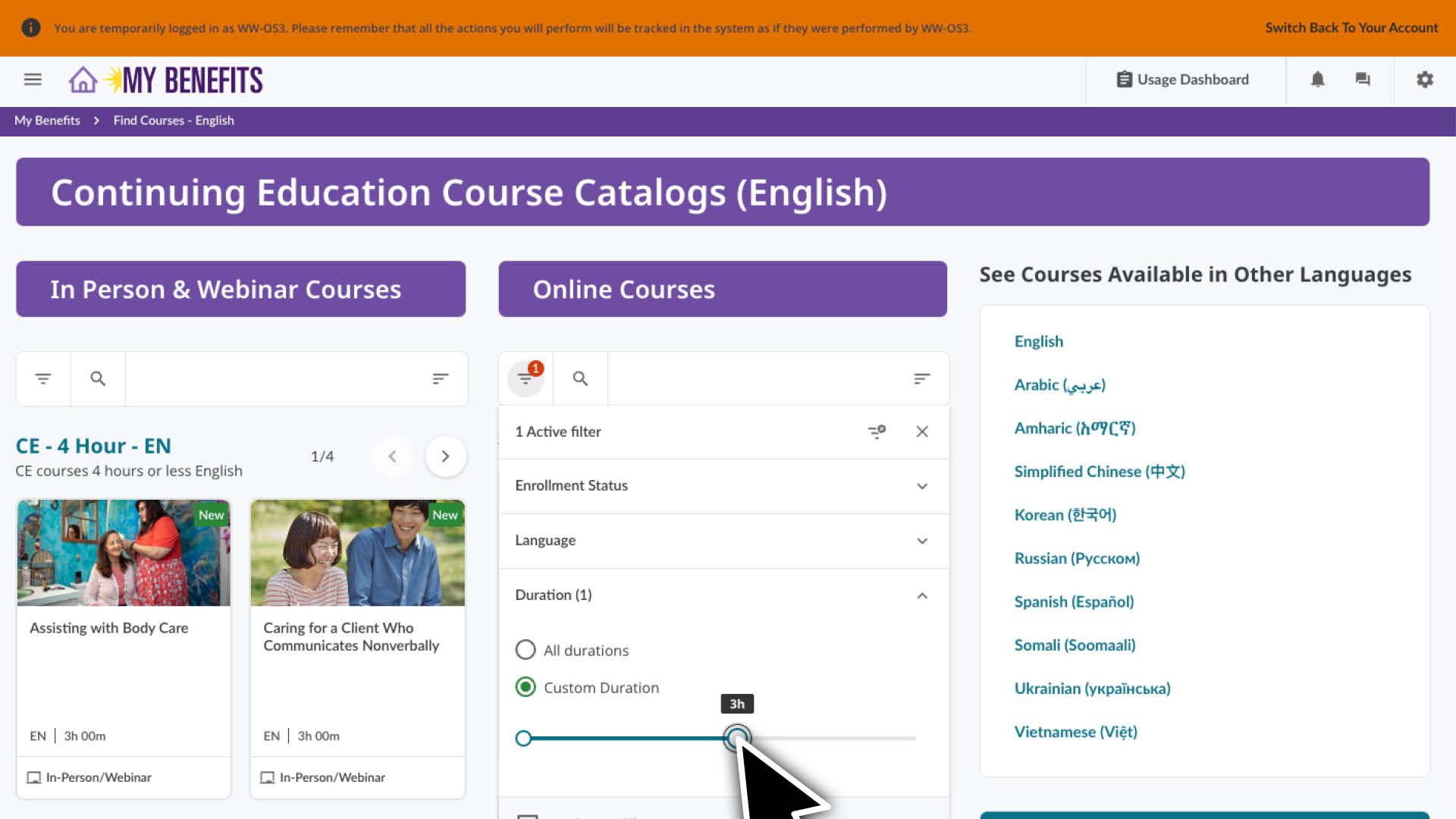This screenshot has height=819, width=1456.
Task: Click the My Benefits home icon
Action: (x=81, y=79)
